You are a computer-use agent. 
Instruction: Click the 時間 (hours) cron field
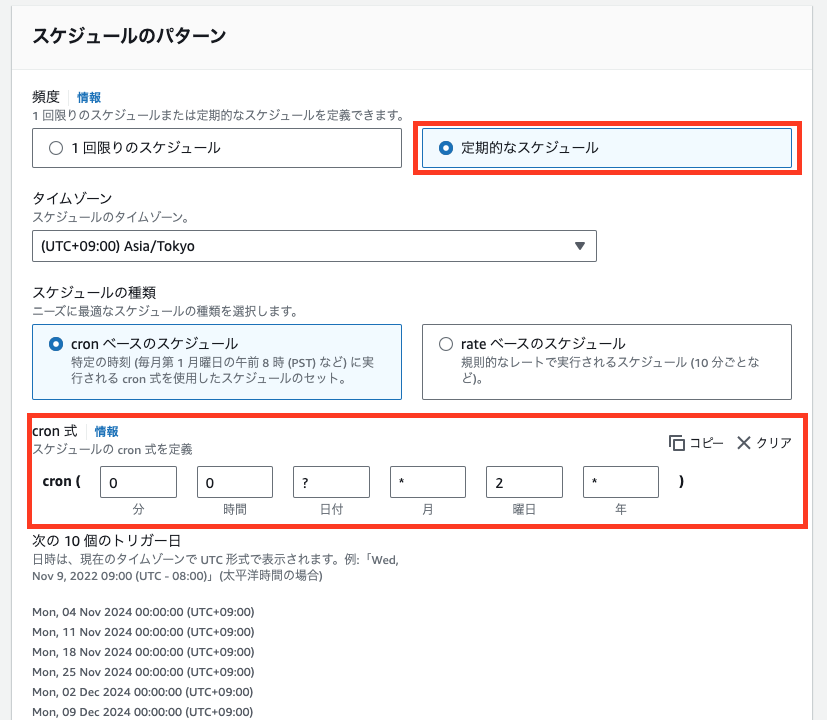(235, 482)
